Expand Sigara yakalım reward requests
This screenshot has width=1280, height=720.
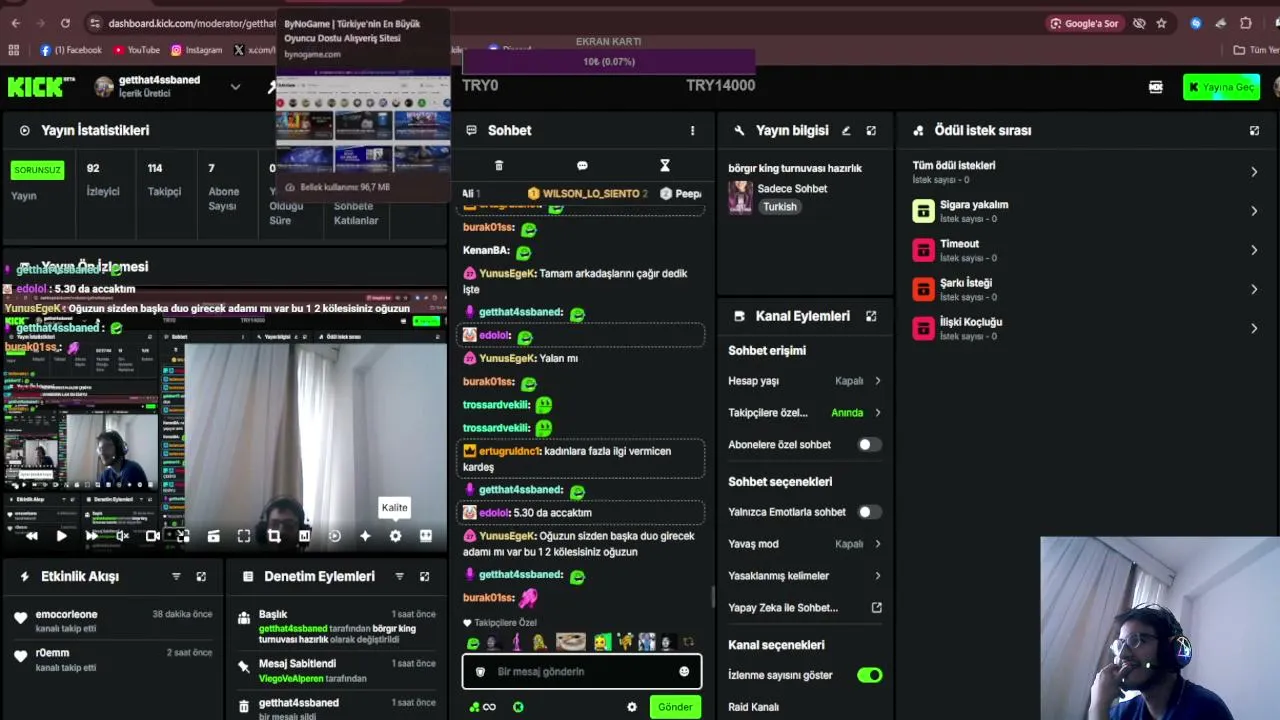(x=1086, y=211)
